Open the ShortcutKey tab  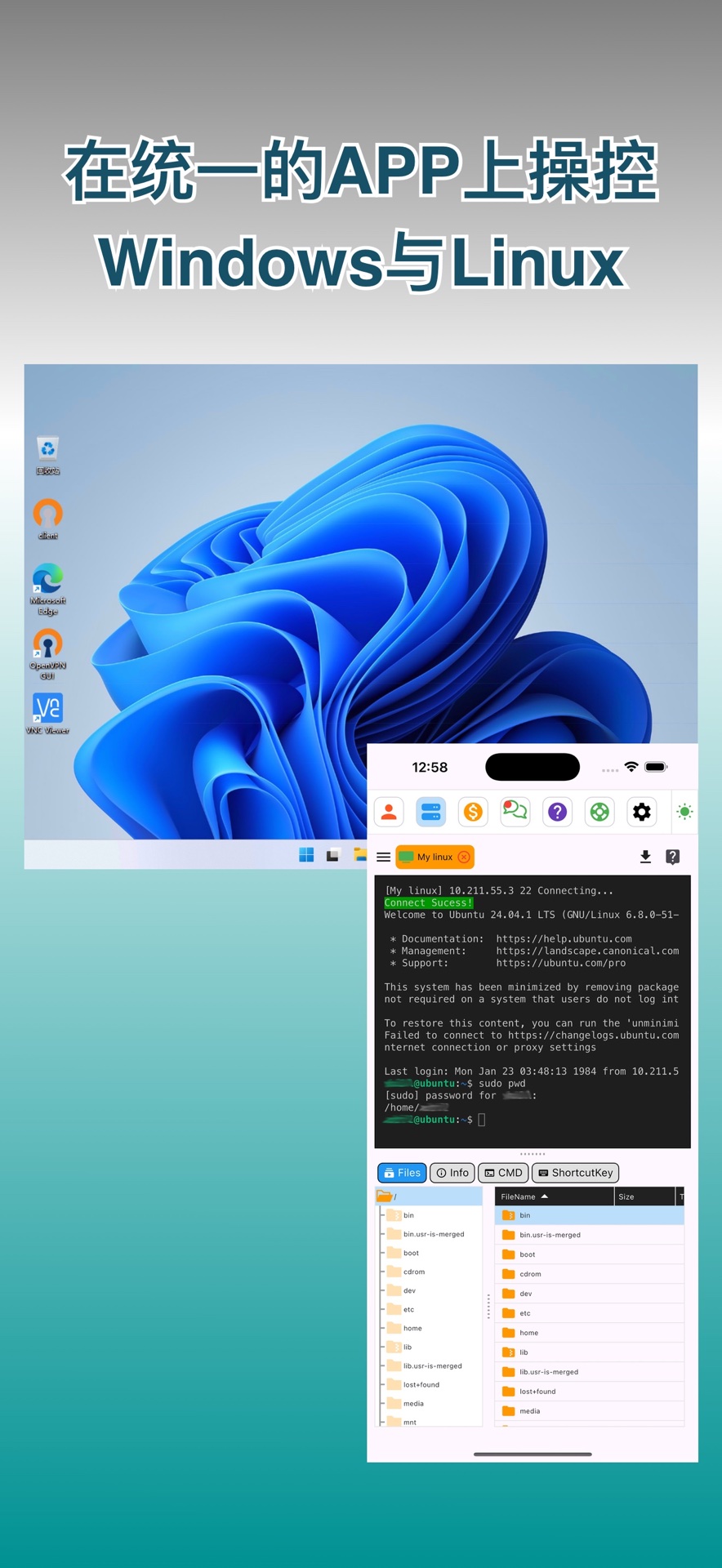[575, 1173]
